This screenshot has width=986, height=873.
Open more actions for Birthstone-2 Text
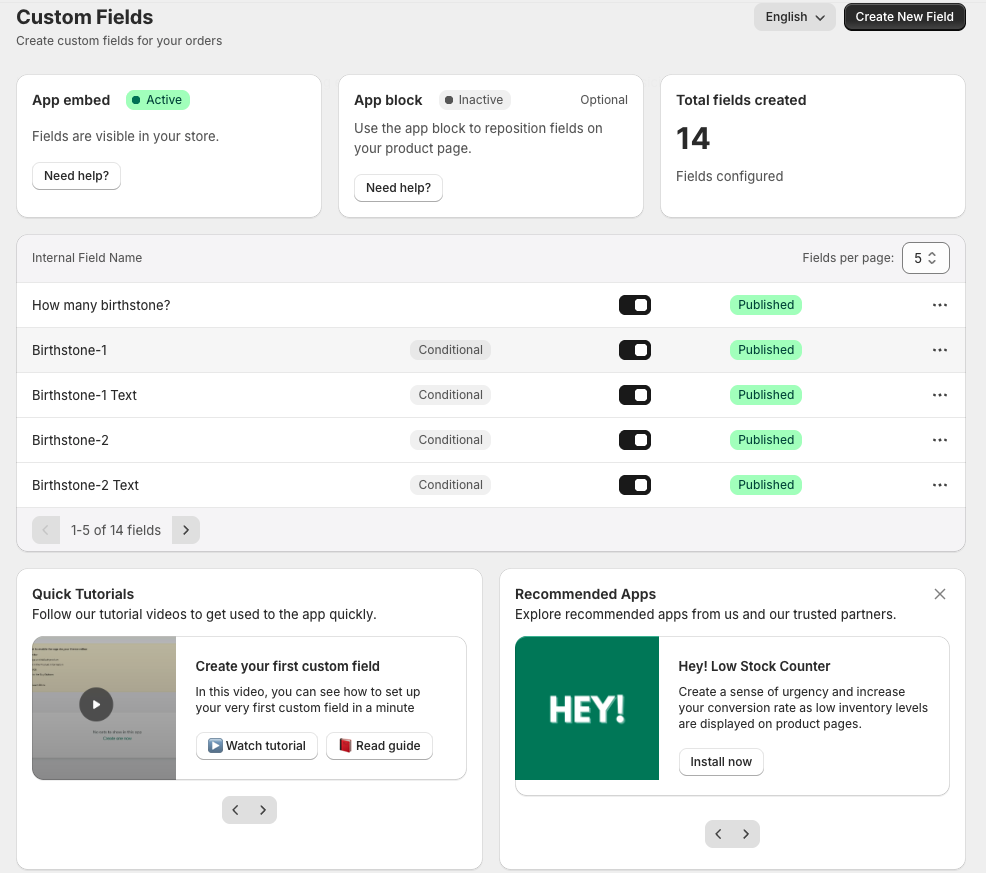point(939,485)
